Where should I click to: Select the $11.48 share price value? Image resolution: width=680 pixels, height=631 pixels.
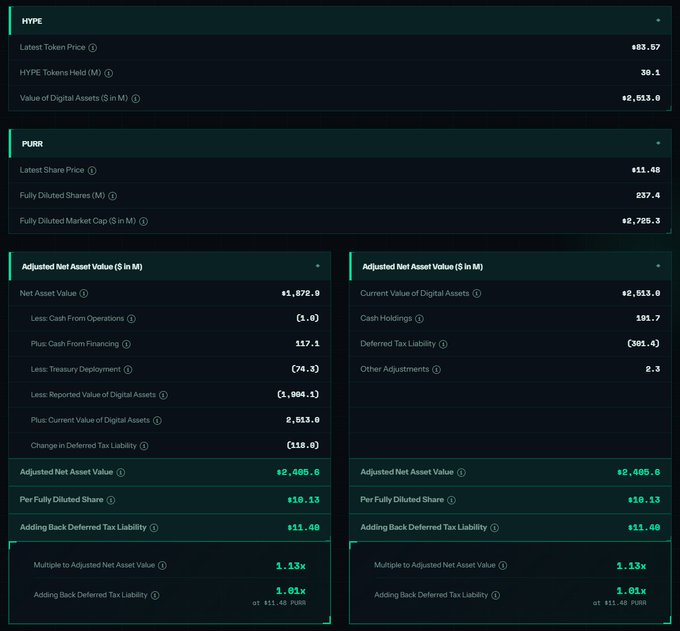click(x=646, y=170)
